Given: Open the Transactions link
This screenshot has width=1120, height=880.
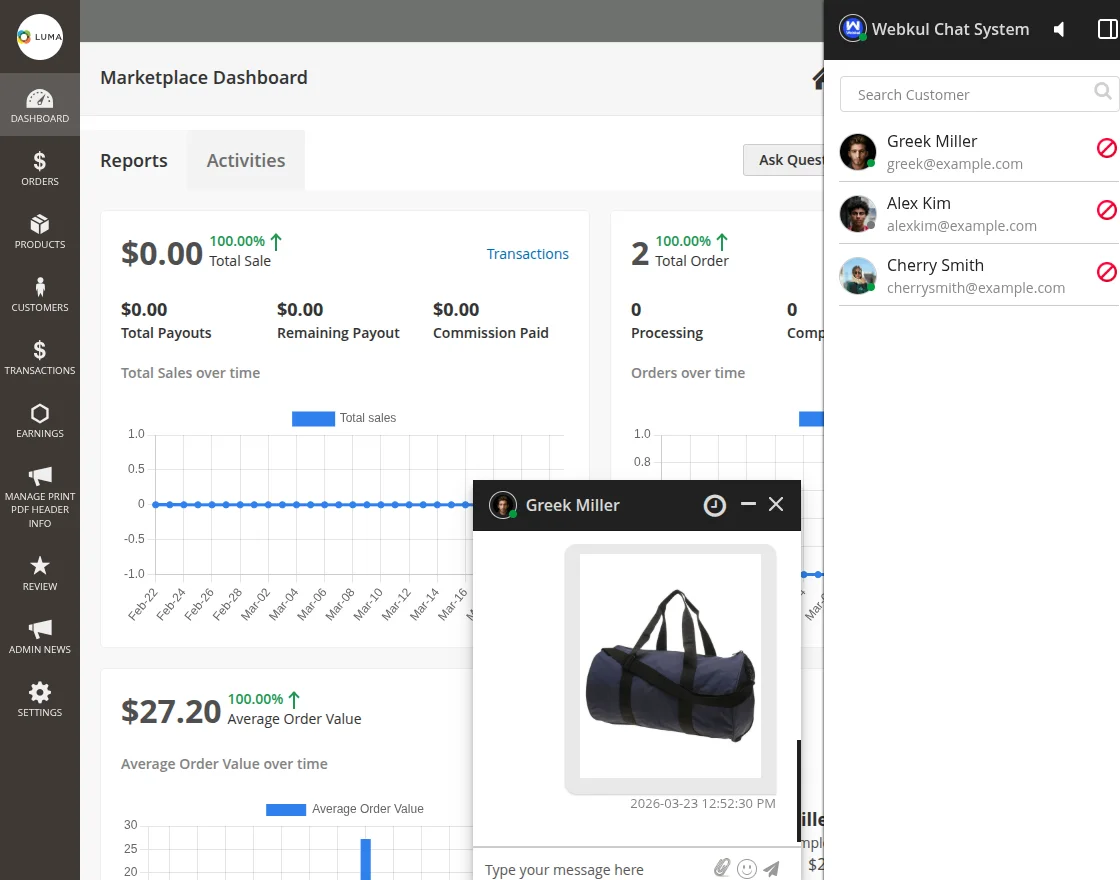Looking at the screenshot, I should [x=528, y=254].
